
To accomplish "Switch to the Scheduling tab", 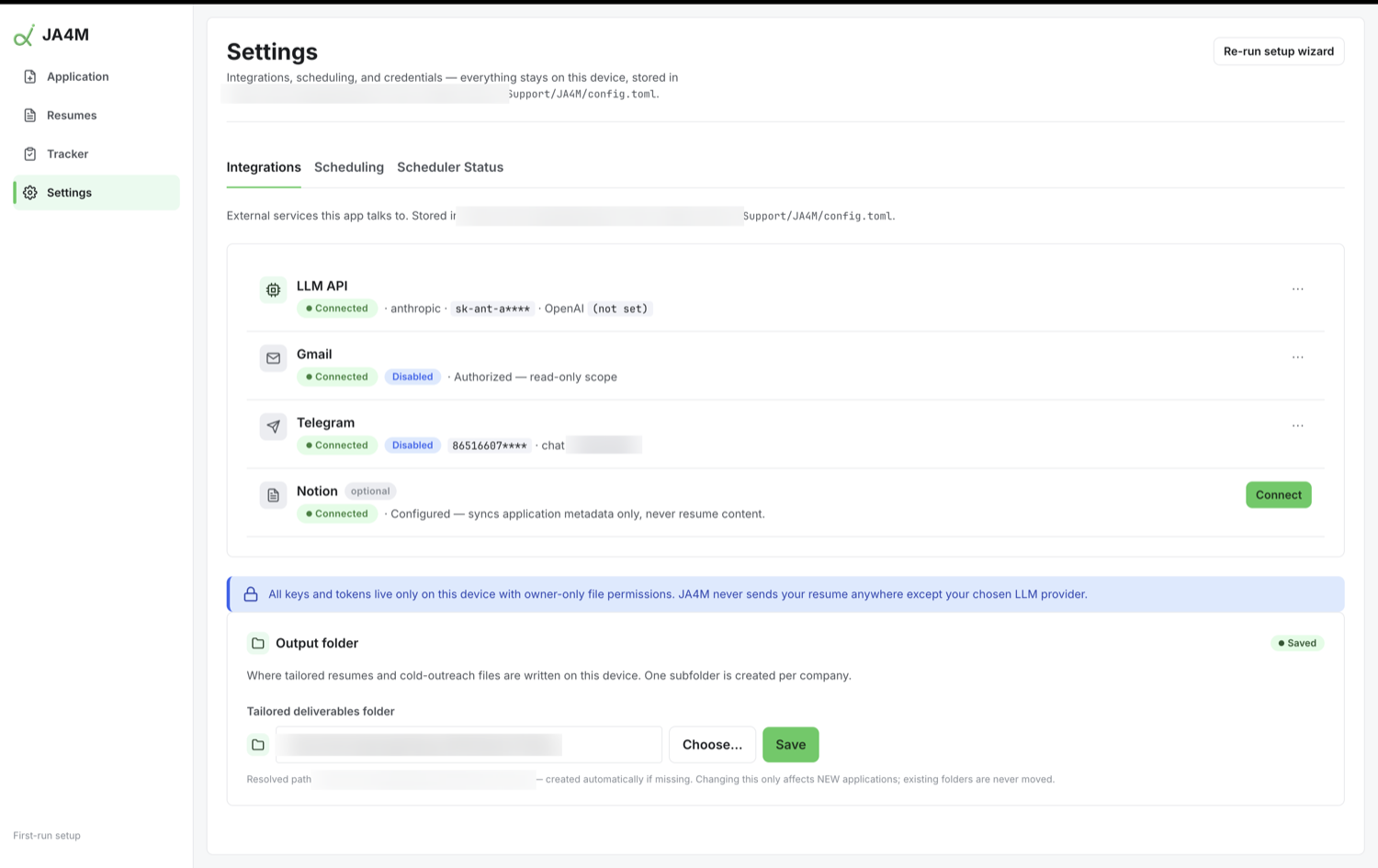I will (349, 167).
